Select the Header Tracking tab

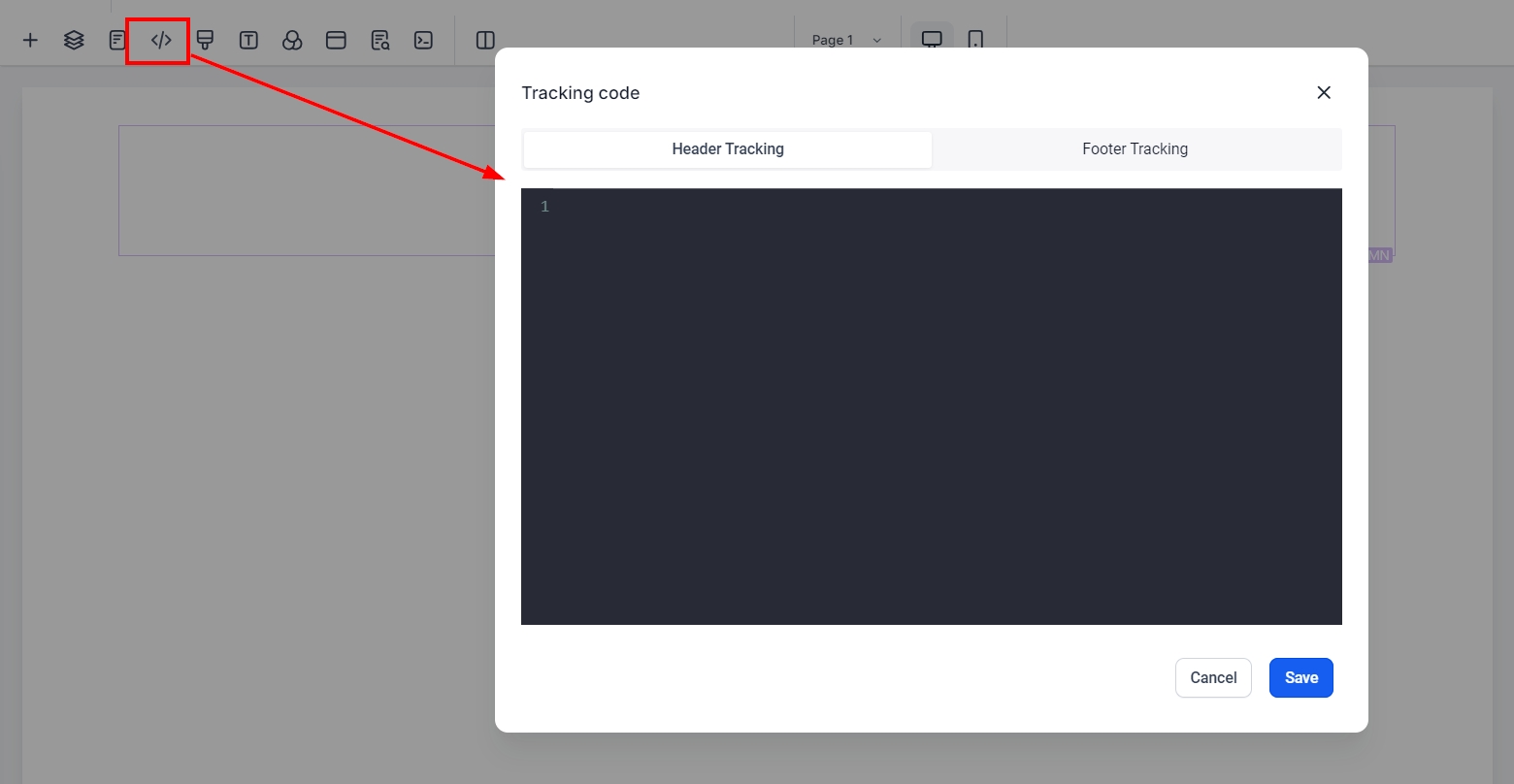pyautogui.click(x=728, y=149)
